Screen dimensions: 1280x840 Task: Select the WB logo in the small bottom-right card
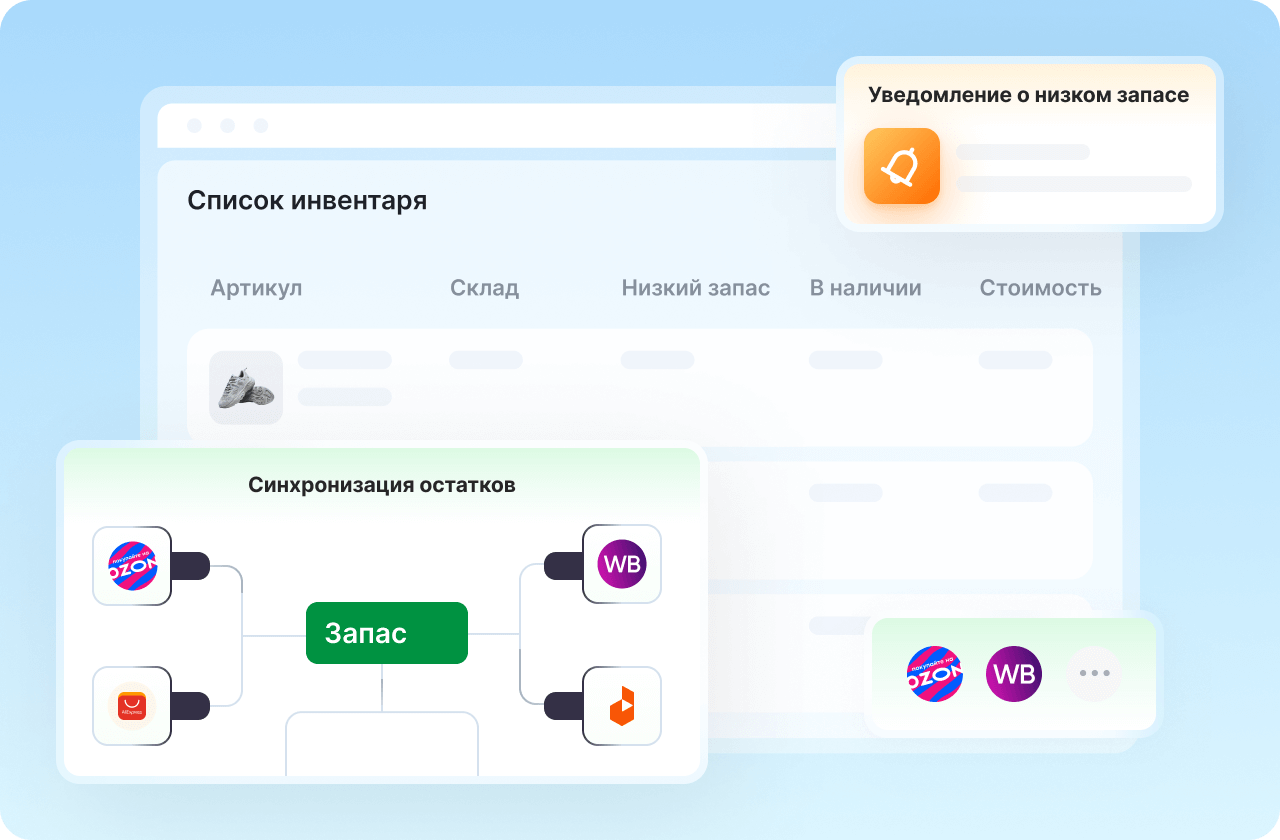(x=1014, y=674)
